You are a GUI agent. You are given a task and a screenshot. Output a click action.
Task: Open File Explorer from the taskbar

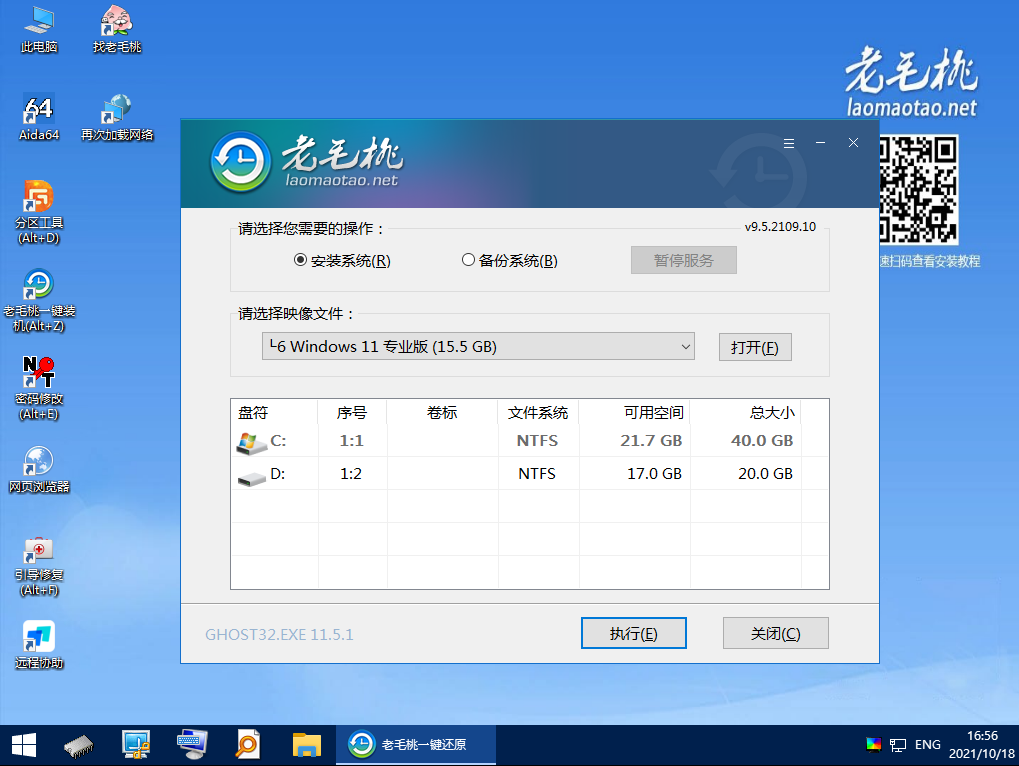tap(306, 745)
